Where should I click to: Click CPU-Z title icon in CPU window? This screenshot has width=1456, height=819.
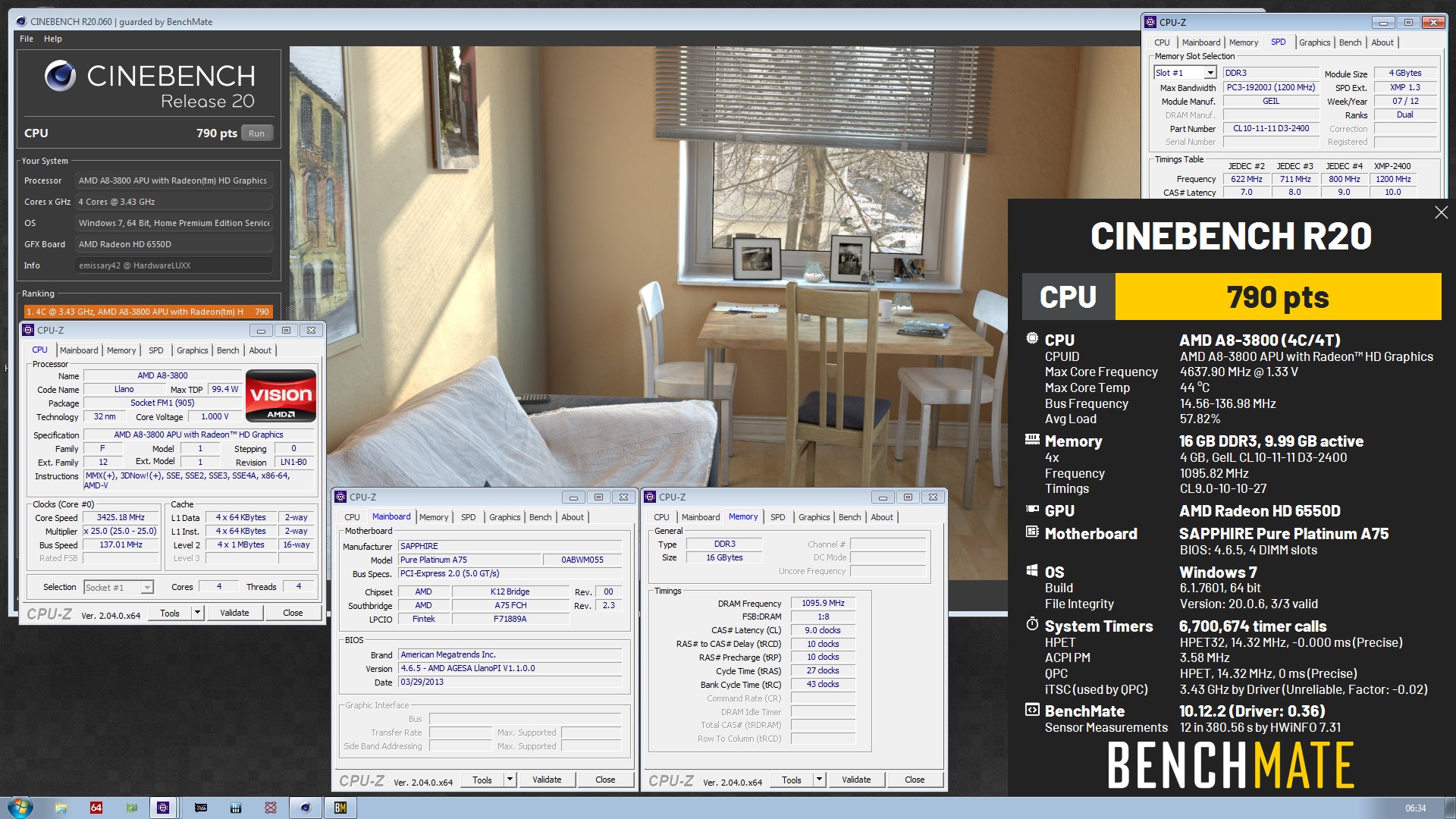point(28,330)
